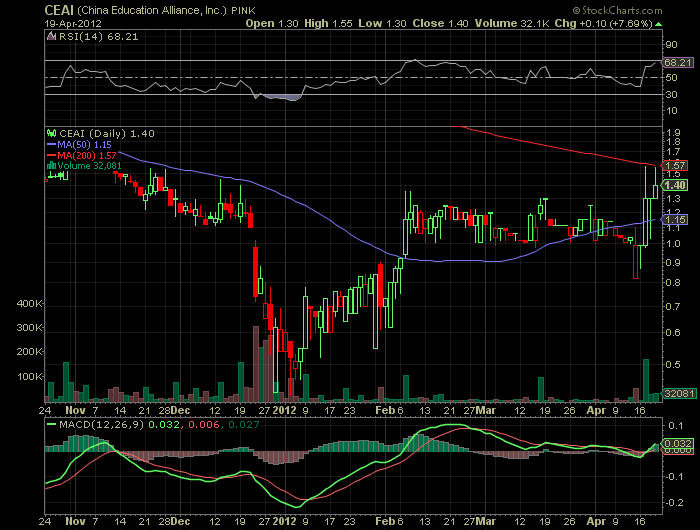Click the 200K volume axis label
This screenshot has width=700, height=530.
[x=30, y=352]
